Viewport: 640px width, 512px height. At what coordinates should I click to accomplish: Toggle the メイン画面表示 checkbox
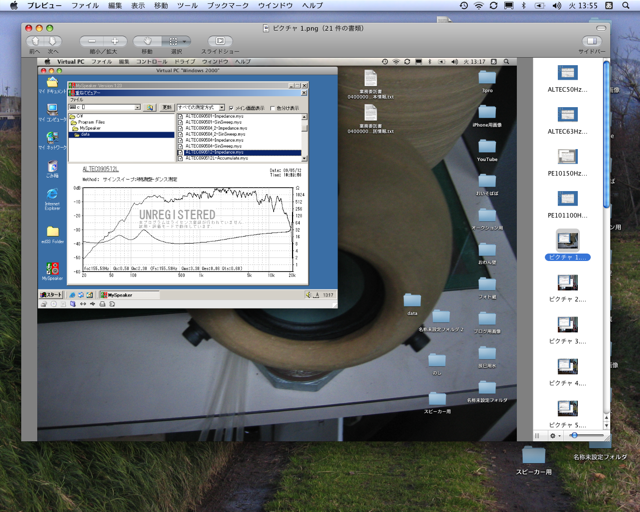pyautogui.click(x=229, y=108)
